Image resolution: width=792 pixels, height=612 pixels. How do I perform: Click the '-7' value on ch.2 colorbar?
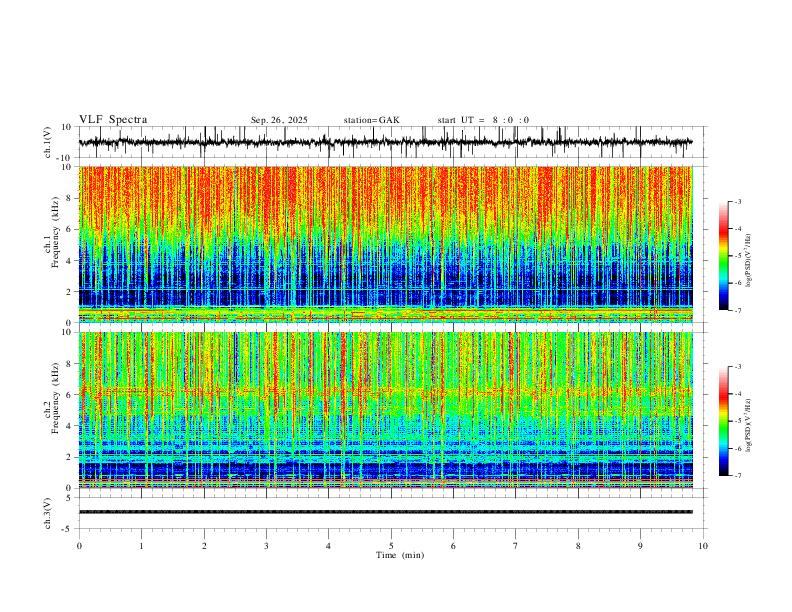[738, 476]
